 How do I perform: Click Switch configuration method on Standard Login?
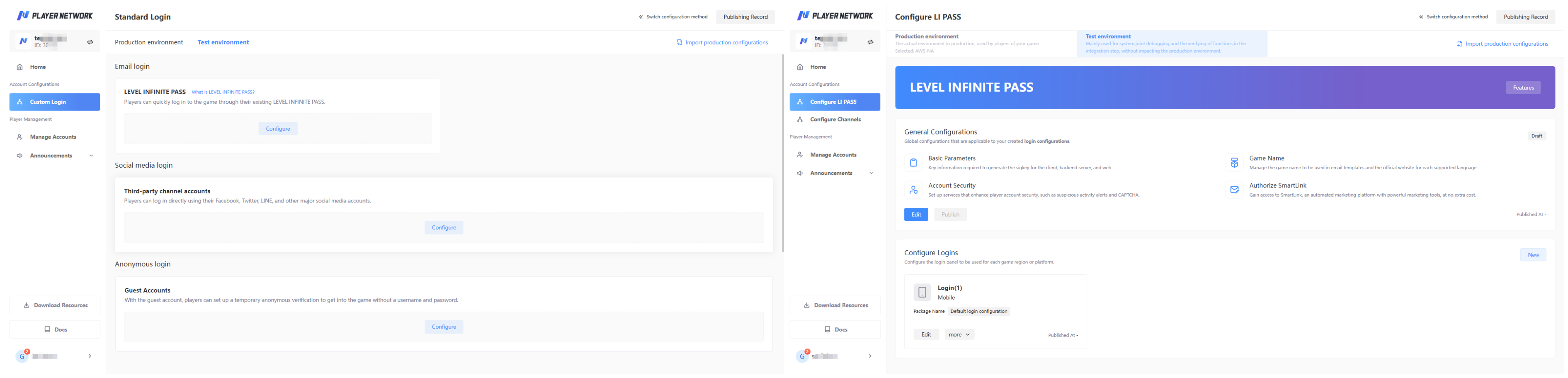coord(672,17)
